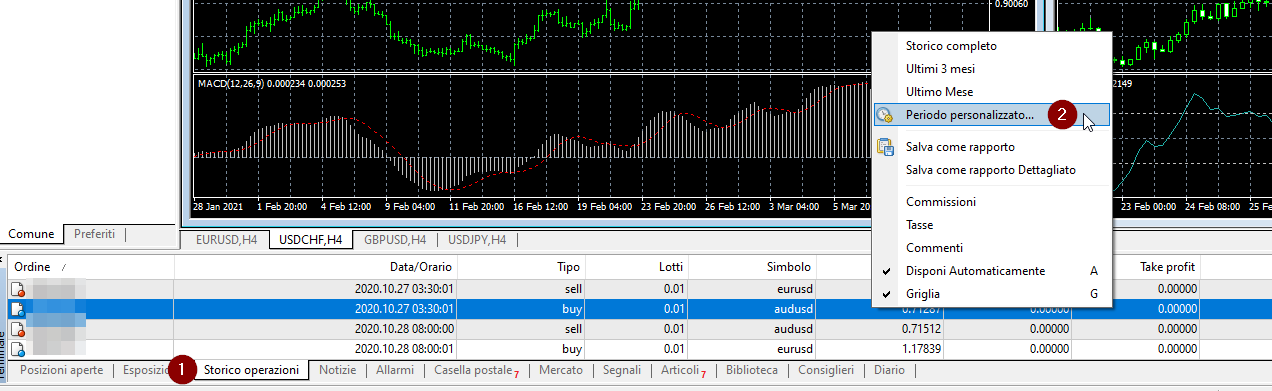
Task: Open the Allarmi tab
Action: pyautogui.click(x=395, y=370)
